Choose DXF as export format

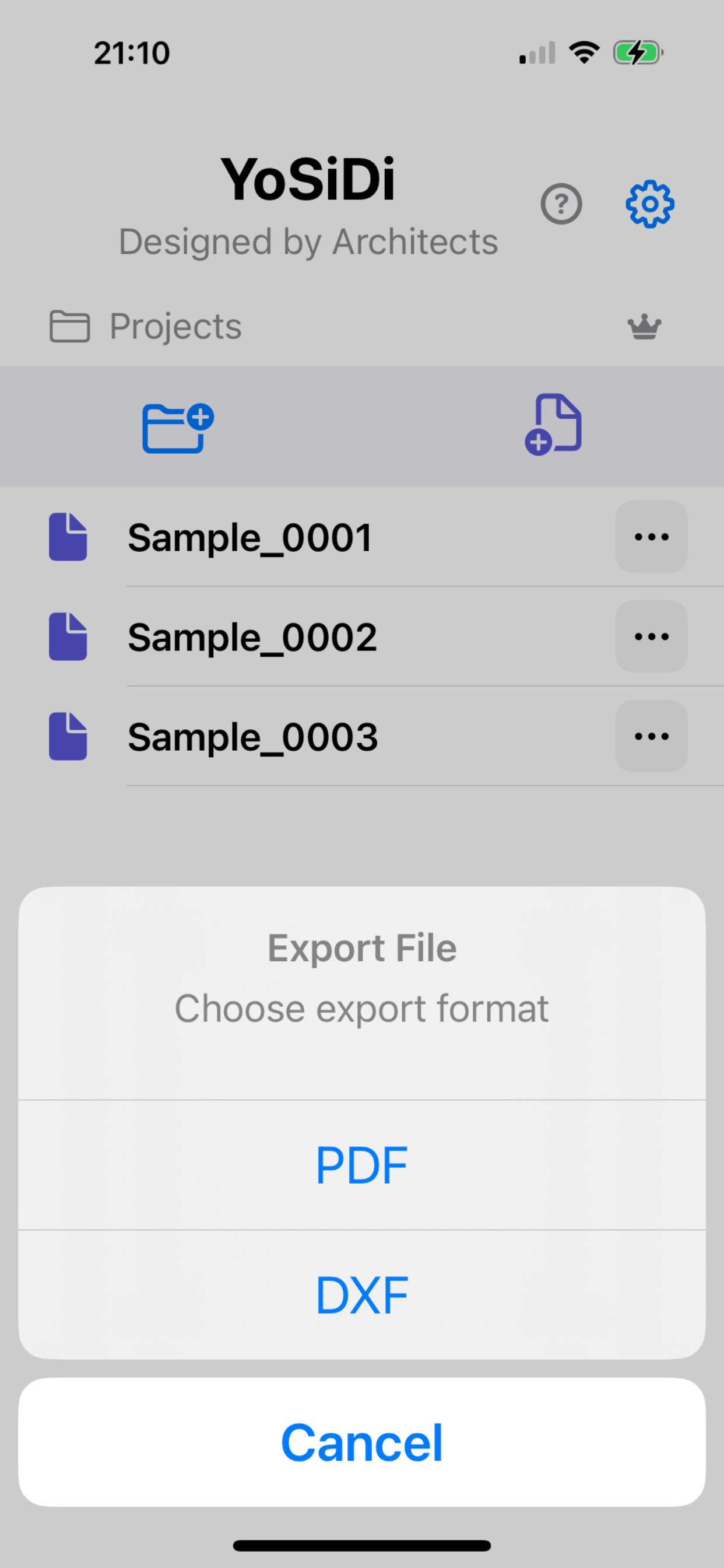point(362,1296)
